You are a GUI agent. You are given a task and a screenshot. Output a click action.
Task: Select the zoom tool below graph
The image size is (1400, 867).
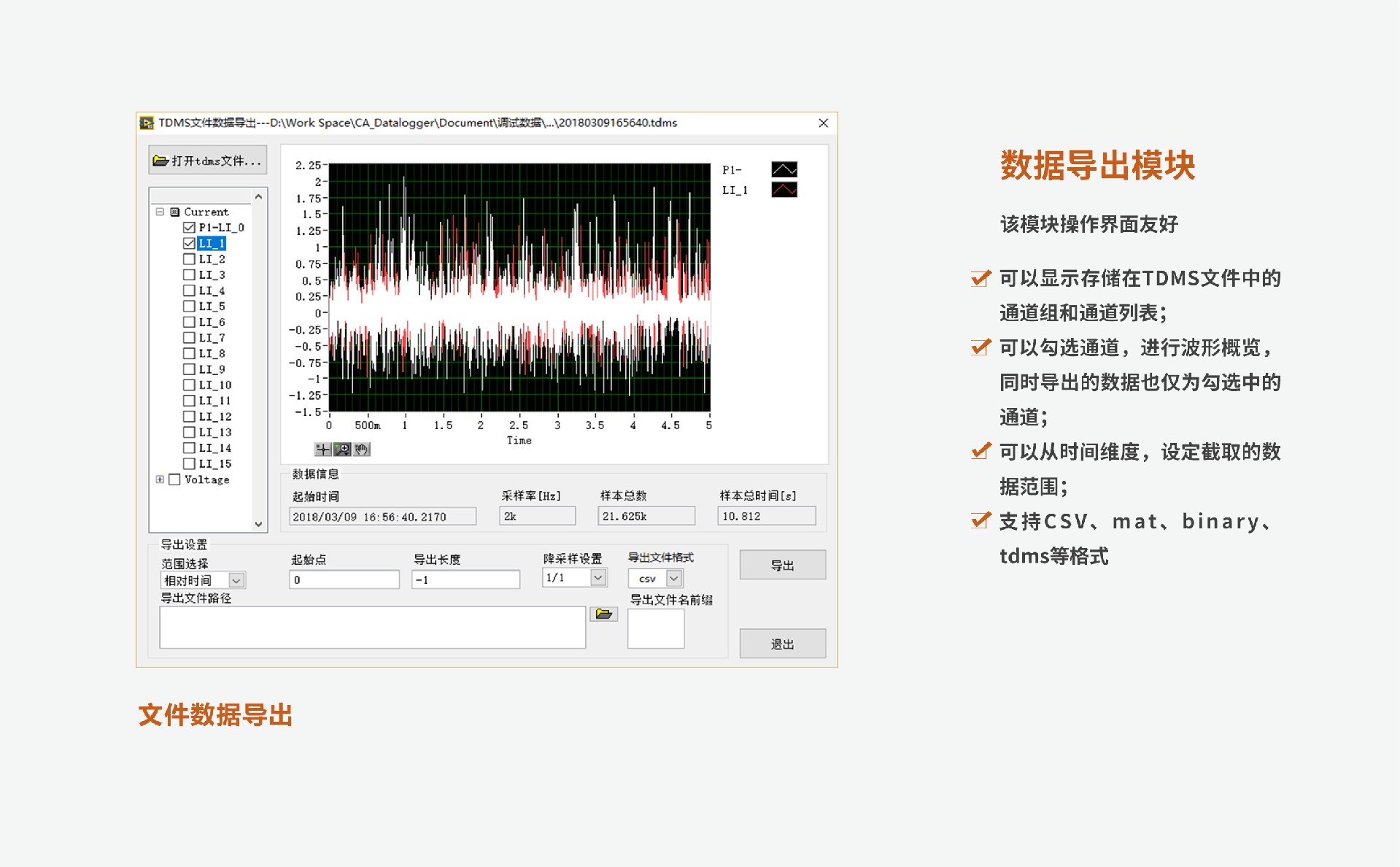pos(342,450)
